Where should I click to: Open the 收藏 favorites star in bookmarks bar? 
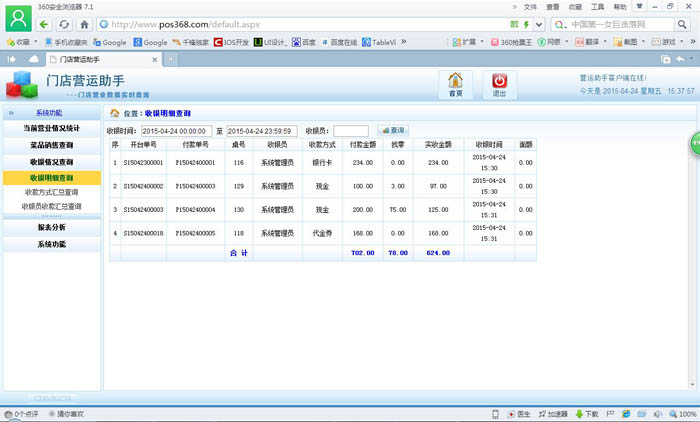[18, 42]
